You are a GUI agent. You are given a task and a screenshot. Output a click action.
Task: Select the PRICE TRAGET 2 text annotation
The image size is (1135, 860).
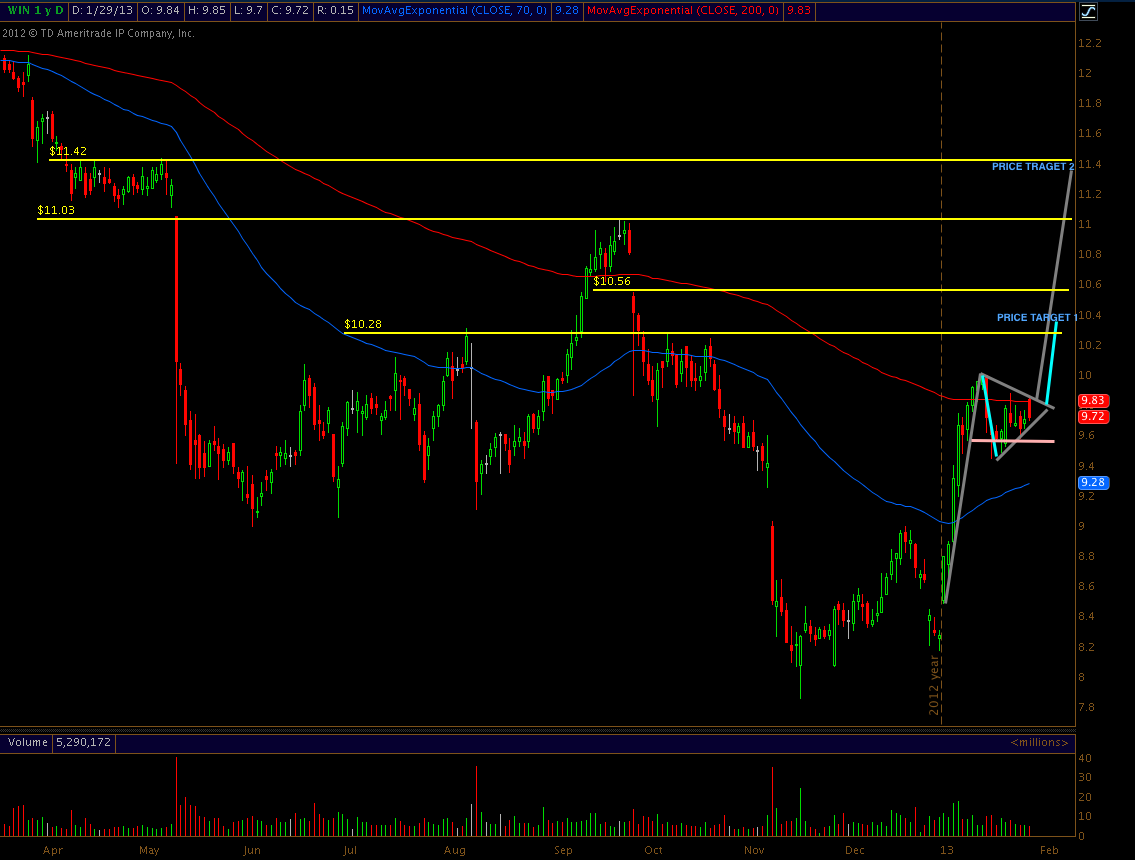coord(1032,167)
